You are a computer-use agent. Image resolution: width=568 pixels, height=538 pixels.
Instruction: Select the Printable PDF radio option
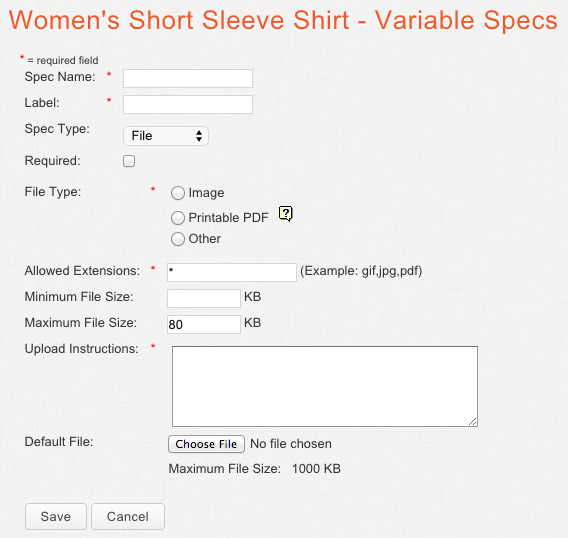click(178, 218)
